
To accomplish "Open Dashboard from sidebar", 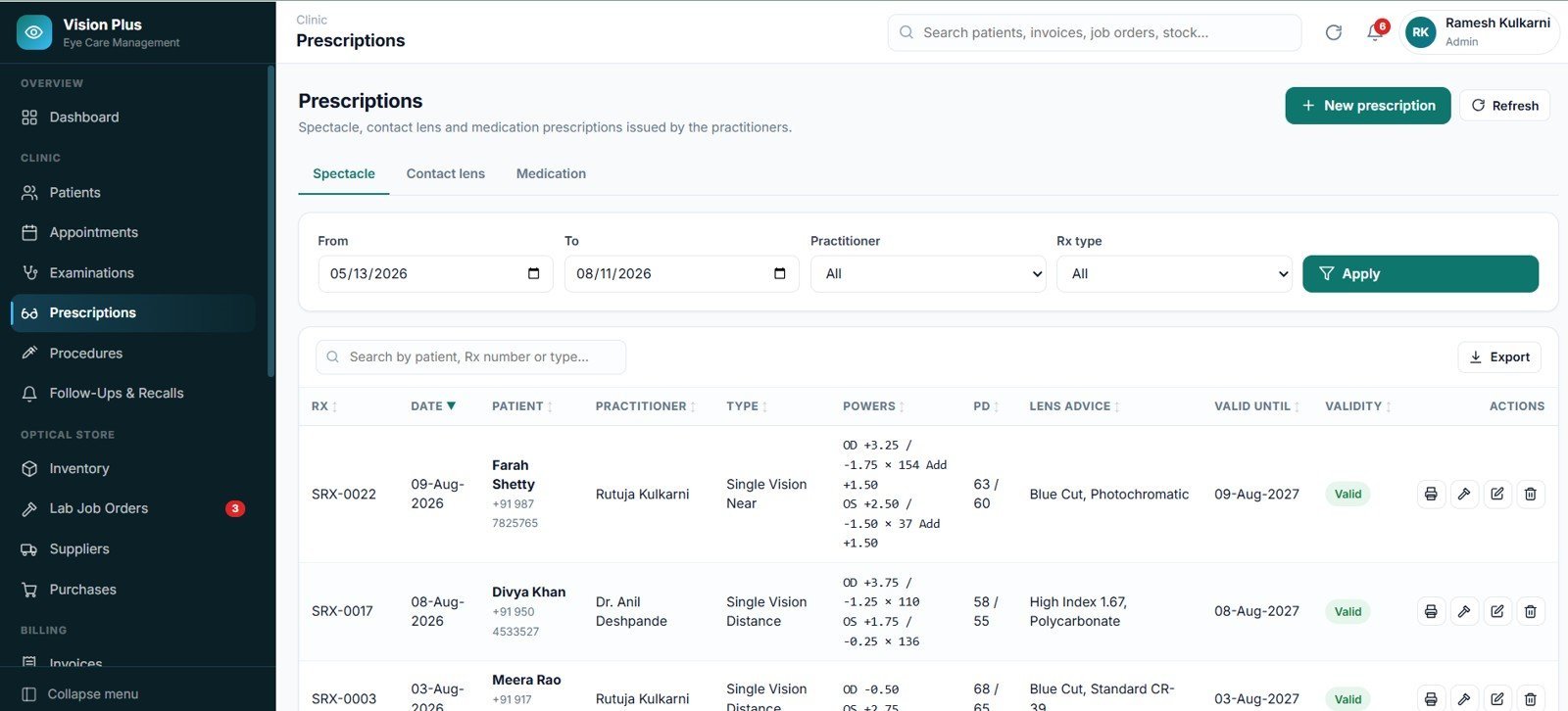I will [132, 118].
